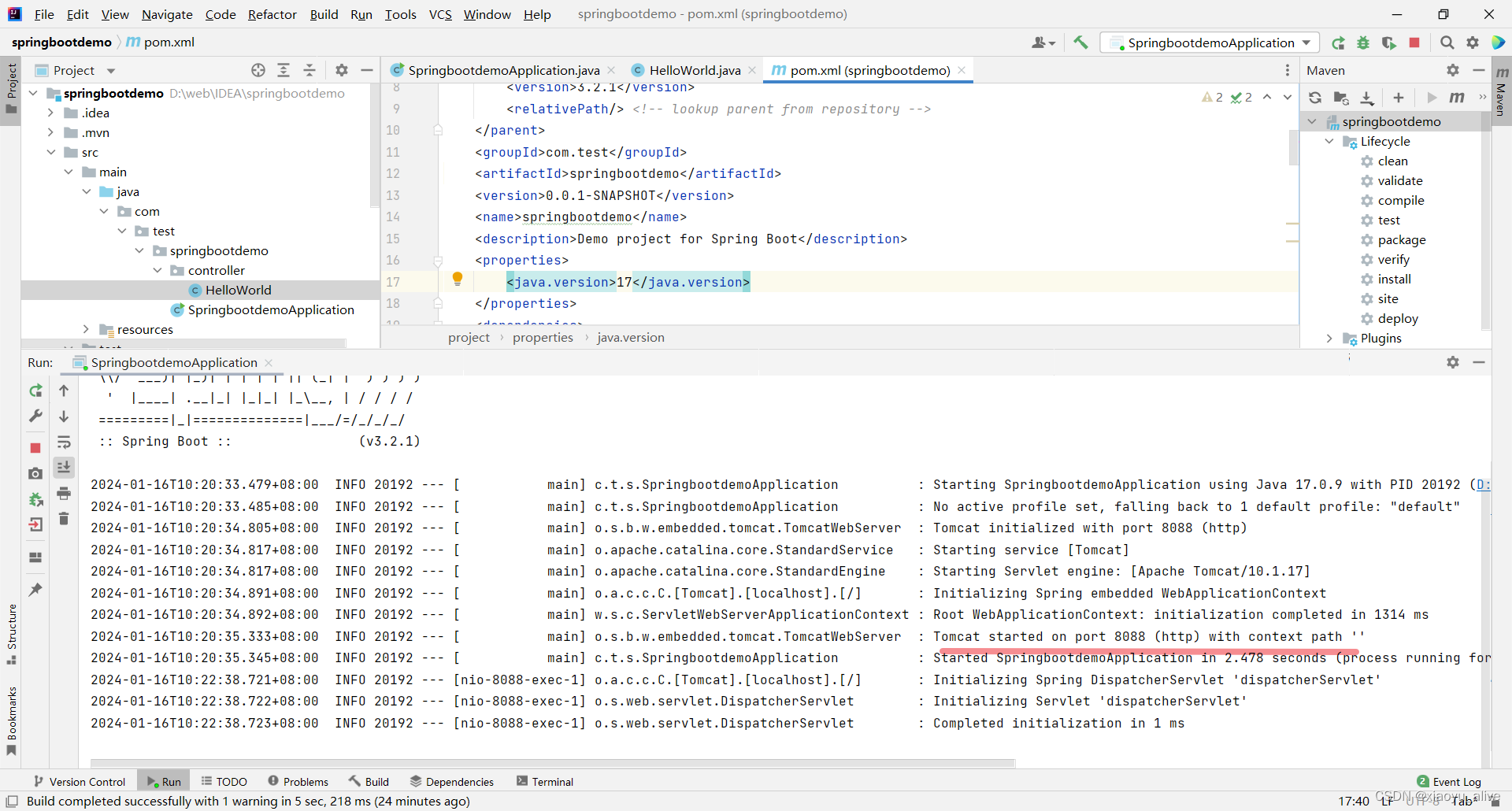Open the Problems tool window
Viewport: 1512px width, 811px height.
[298, 781]
